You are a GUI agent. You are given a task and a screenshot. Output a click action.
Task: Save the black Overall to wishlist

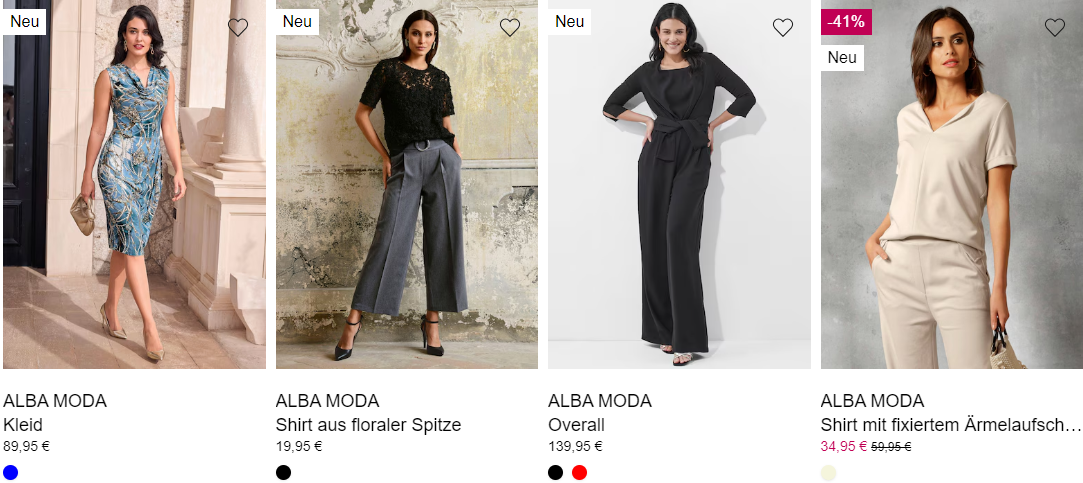[x=783, y=28]
